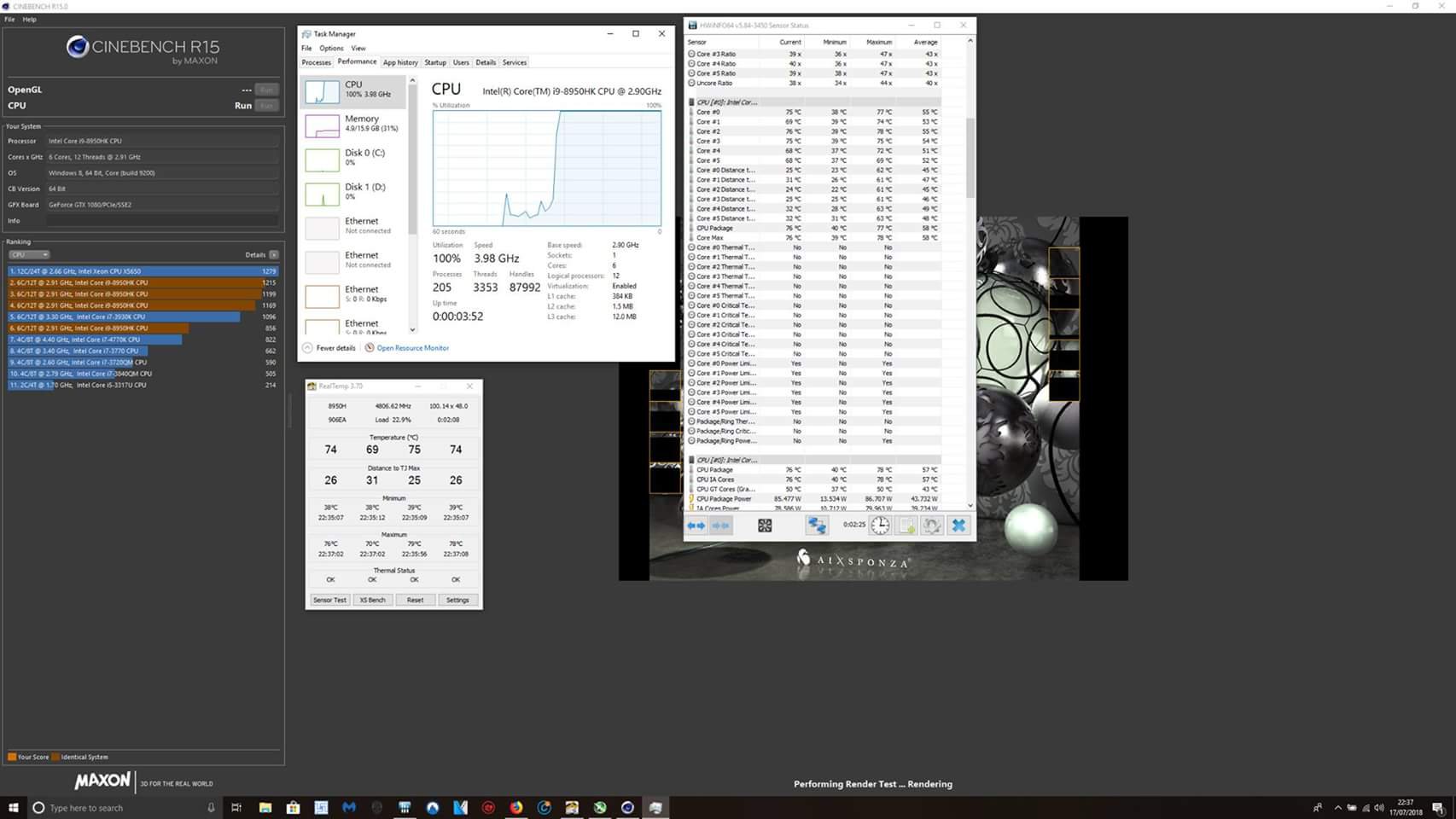Show hidden system tray icons
1456x819 pixels.
pos(1337,808)
